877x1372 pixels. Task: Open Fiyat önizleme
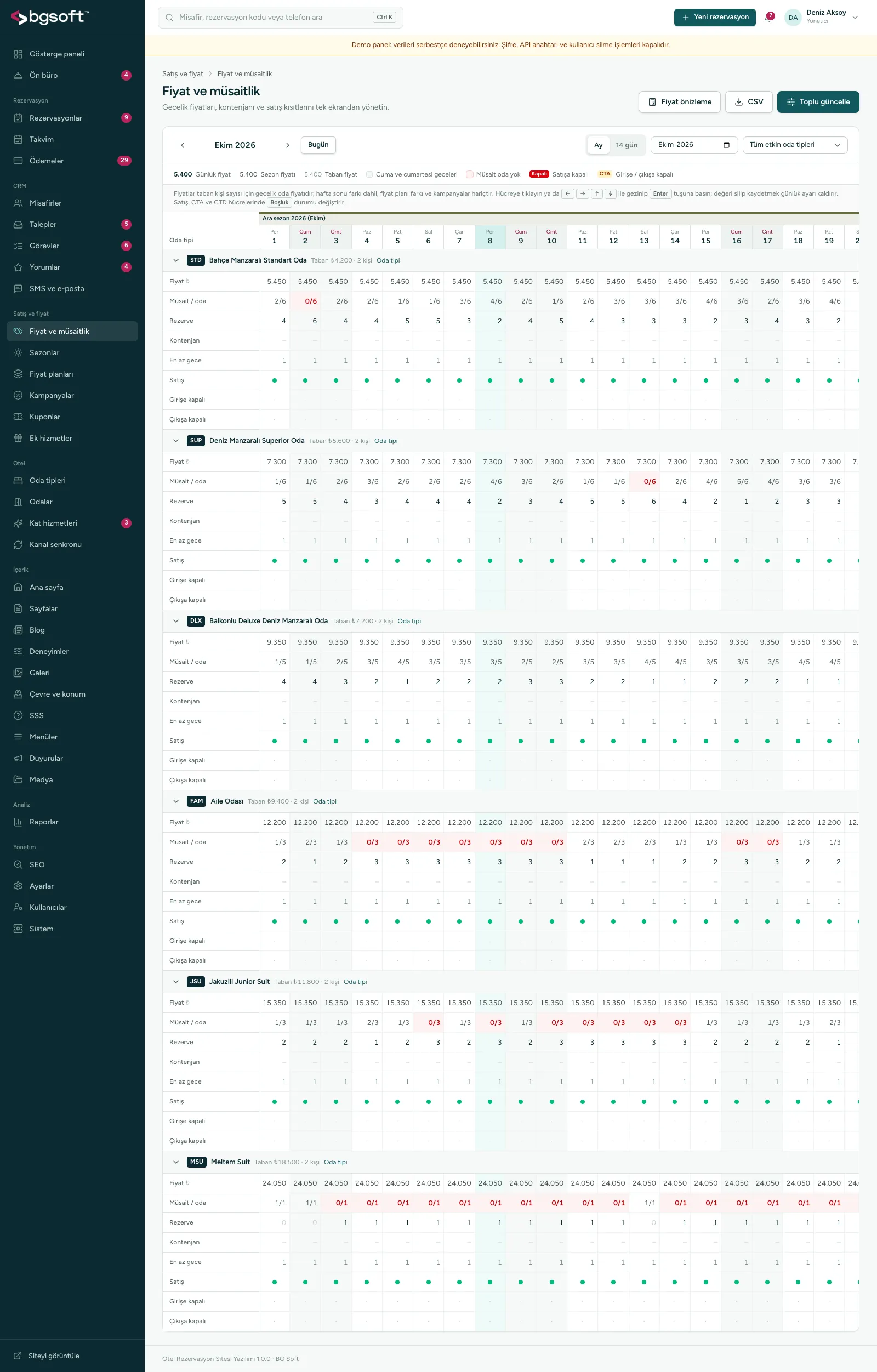coord(679,102)
